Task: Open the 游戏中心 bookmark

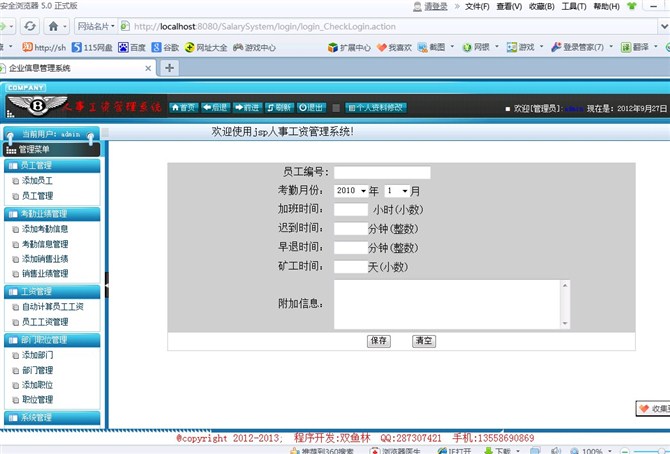Action: point(254,47)
